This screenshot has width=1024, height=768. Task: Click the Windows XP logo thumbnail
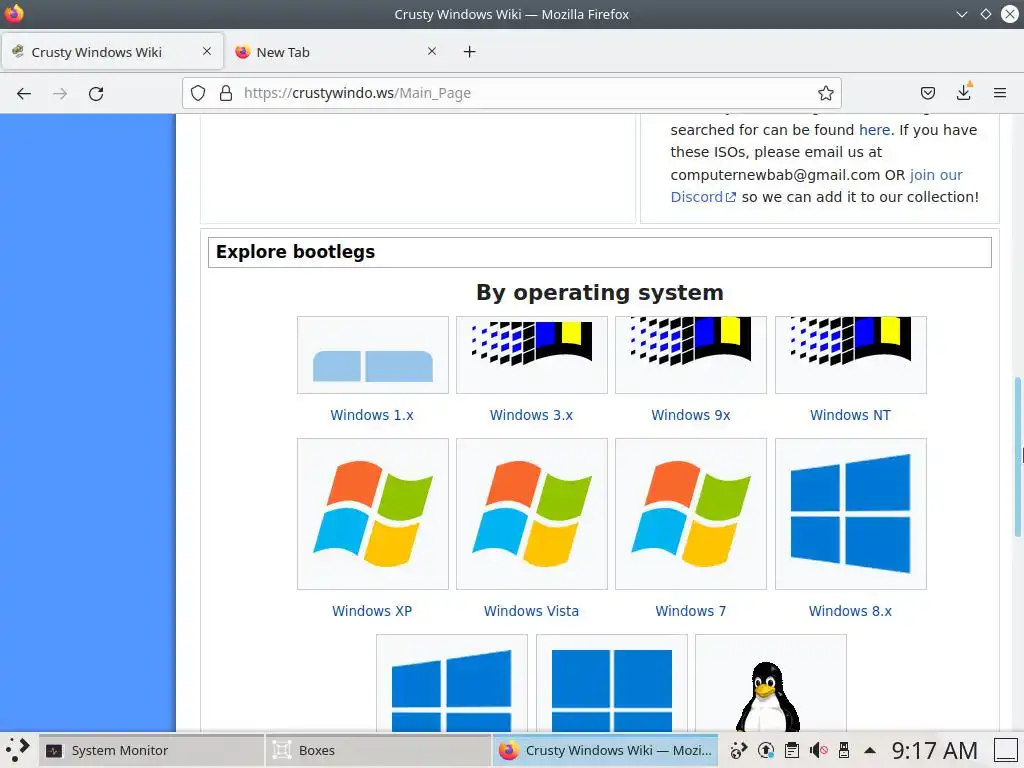373,514
